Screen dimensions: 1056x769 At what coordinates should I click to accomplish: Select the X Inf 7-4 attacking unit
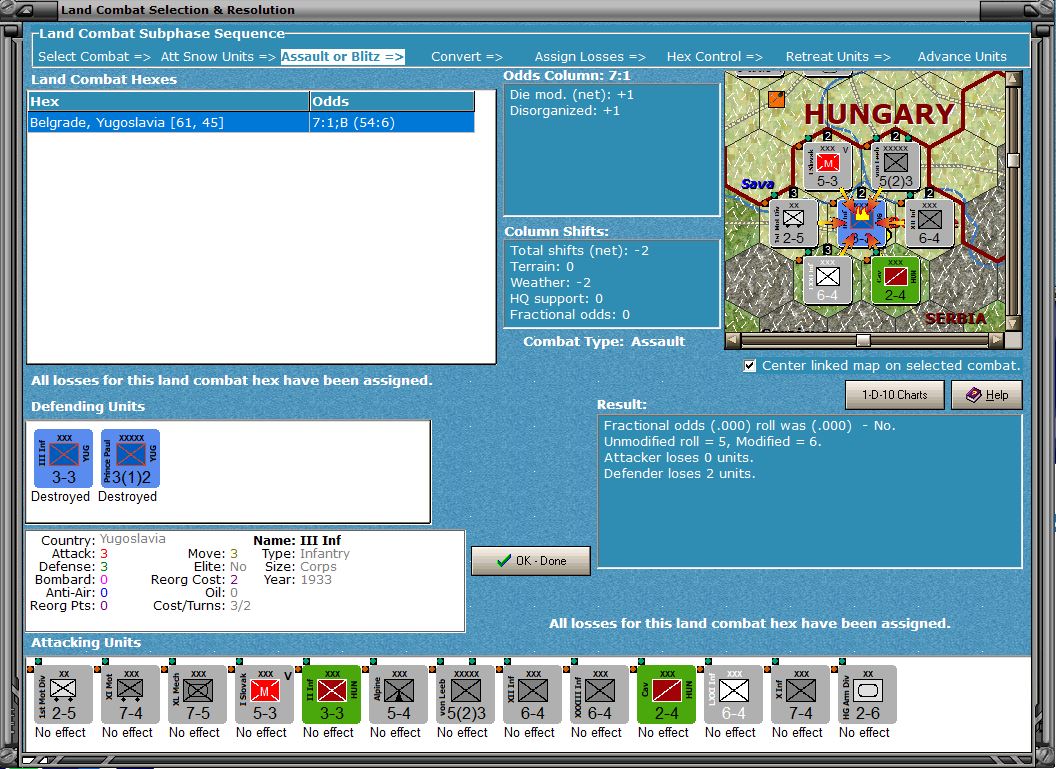pyautogui.click(x=800, y=695)
